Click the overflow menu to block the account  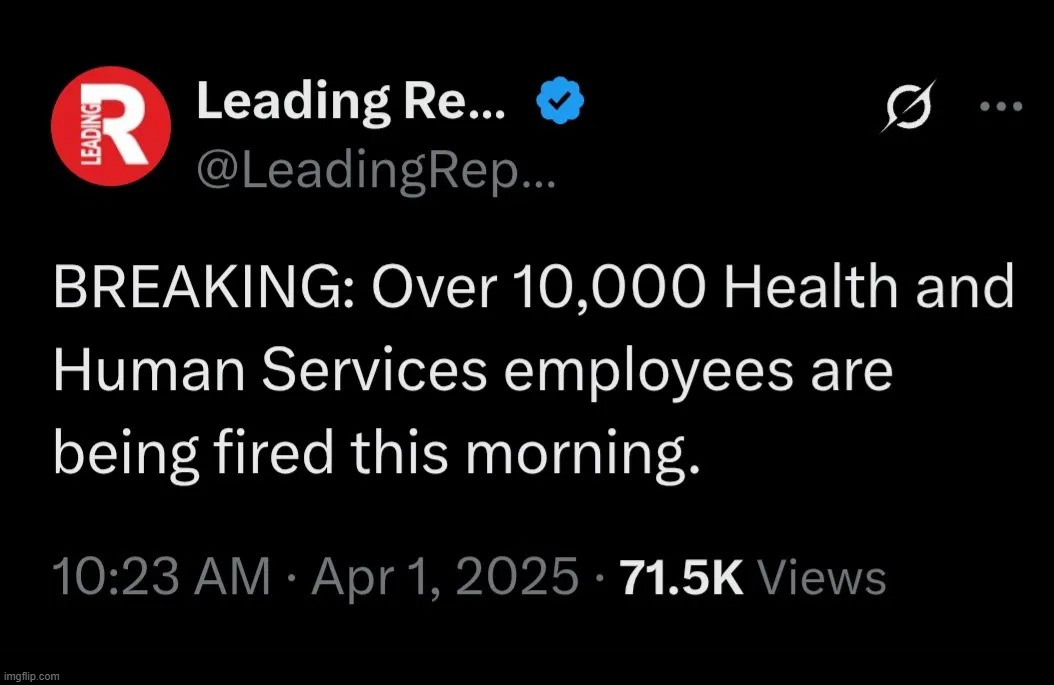click(999, 105)
